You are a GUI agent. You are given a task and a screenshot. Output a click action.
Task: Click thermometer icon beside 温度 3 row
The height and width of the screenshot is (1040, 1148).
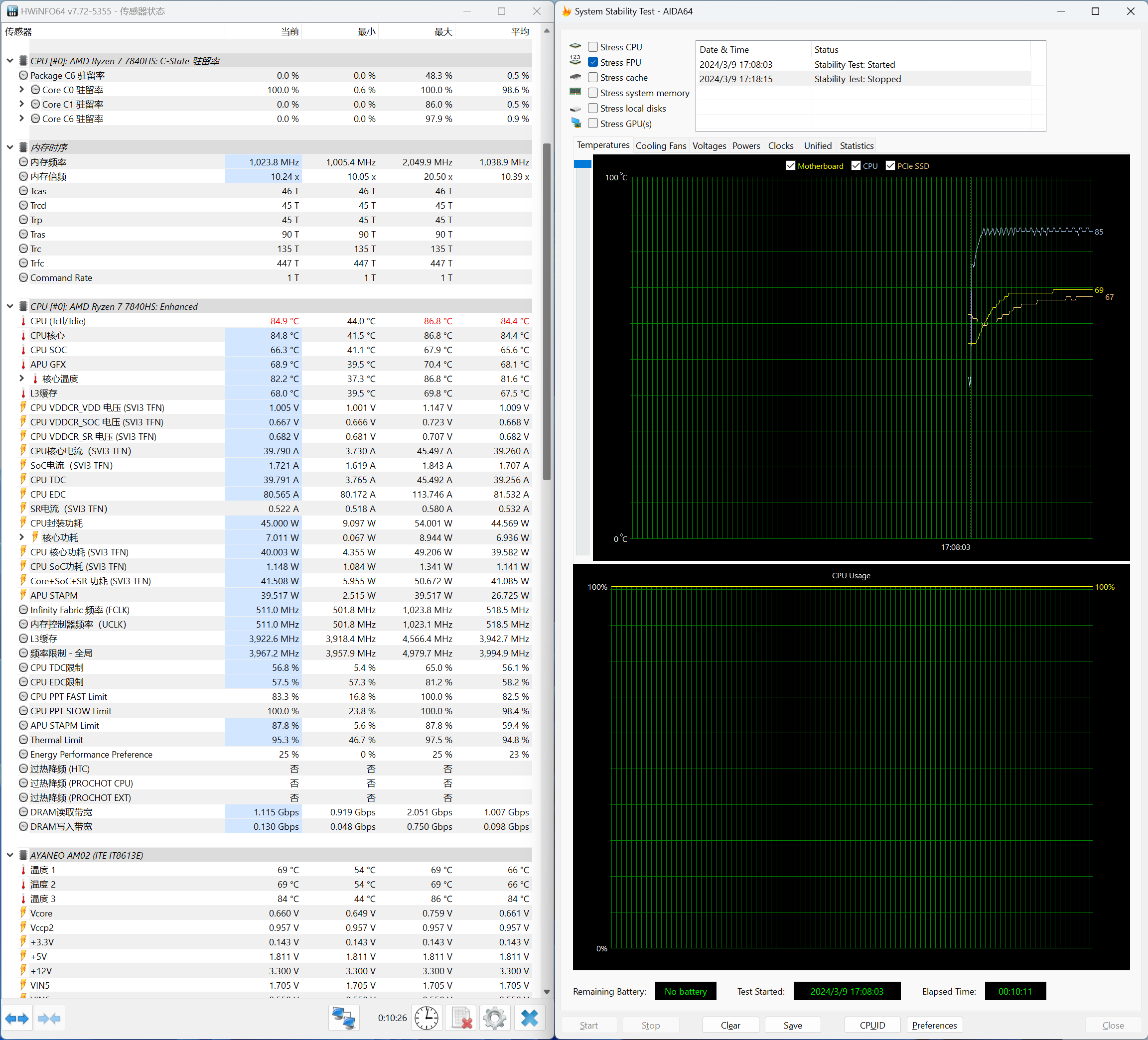(23, 899)
